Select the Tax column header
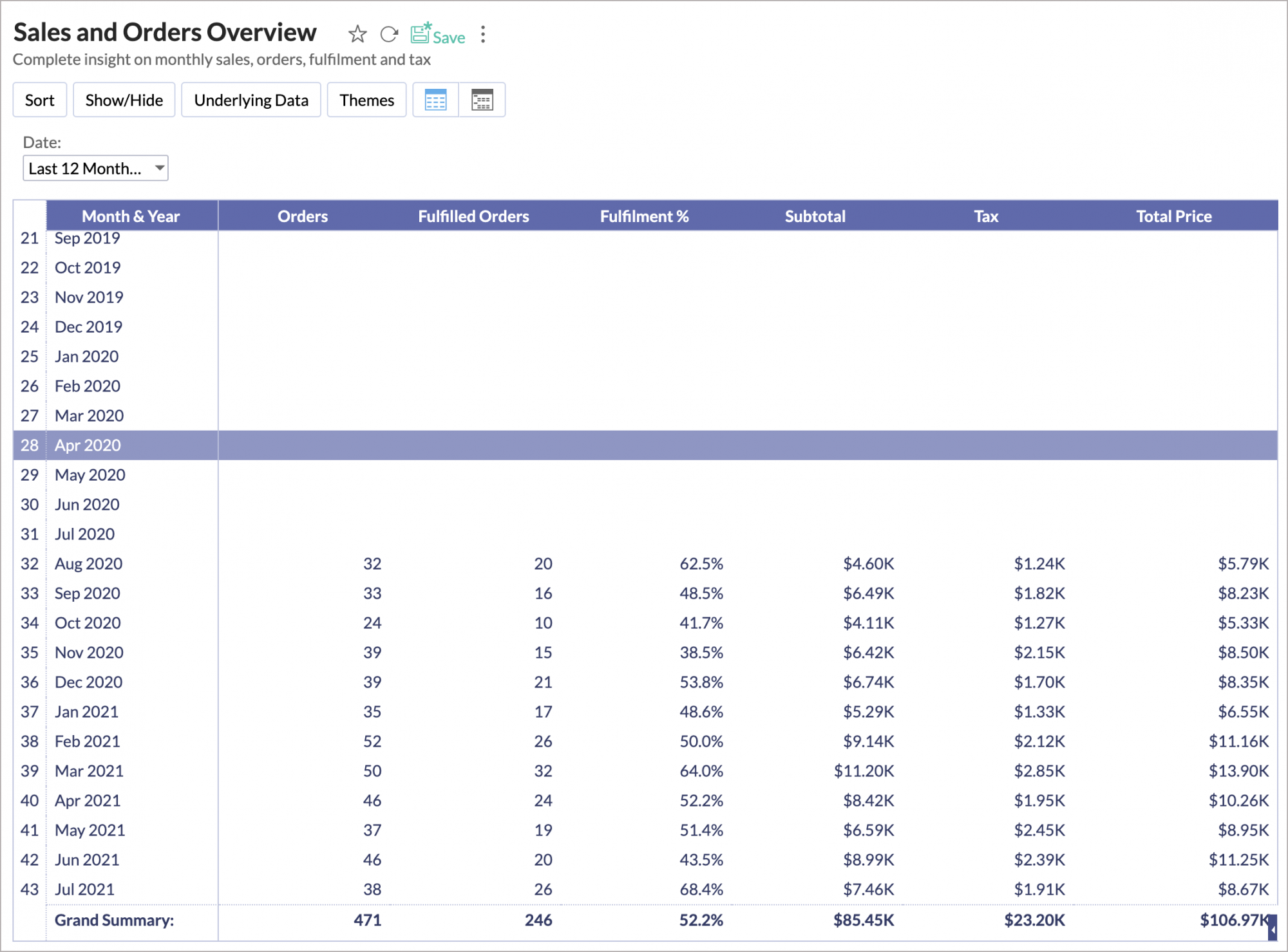1288x952 pixels. click(986, 216)
